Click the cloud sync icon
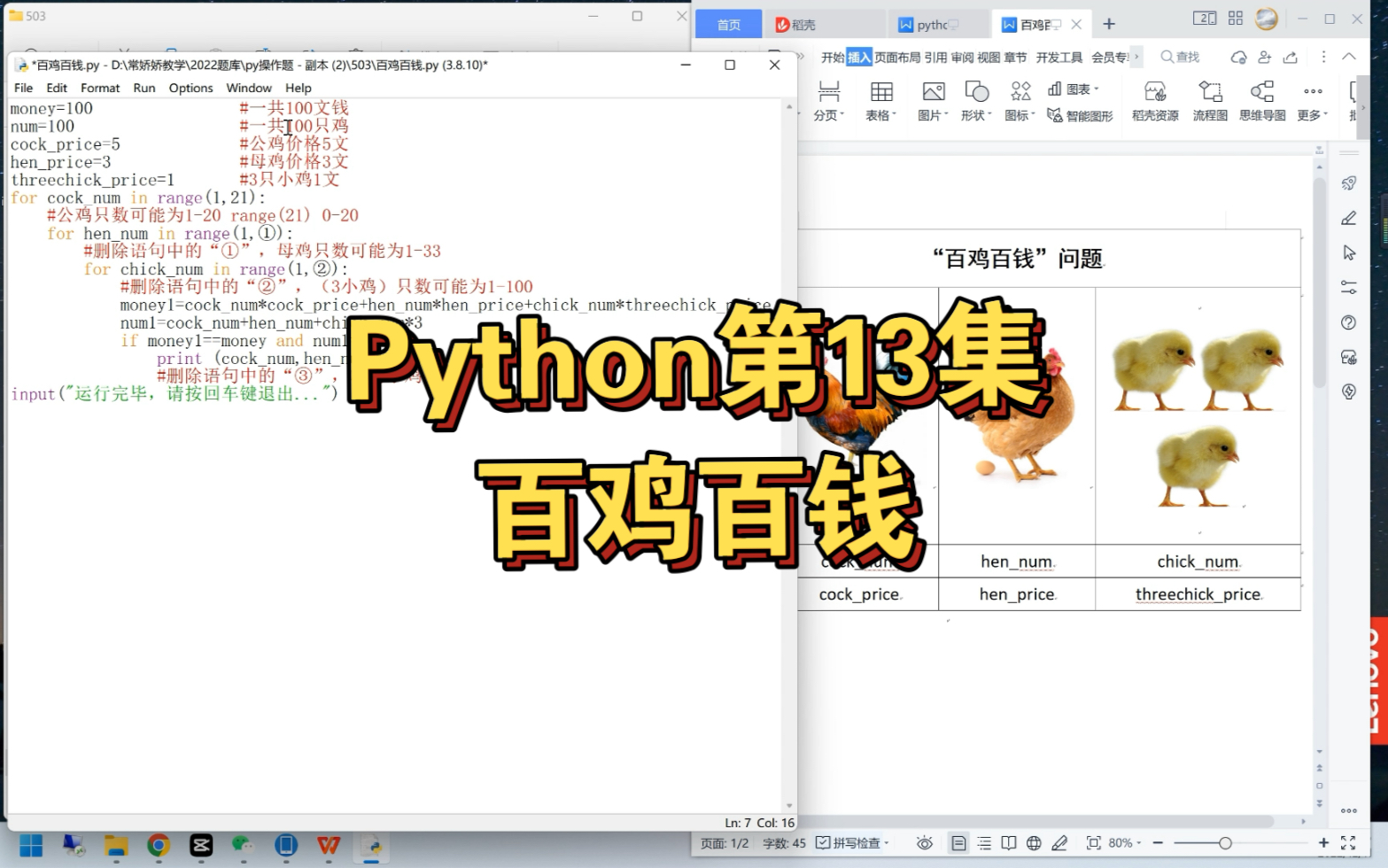Image resolution: width=1388 pixels, height=868 pixels. tap(1238, 58)
